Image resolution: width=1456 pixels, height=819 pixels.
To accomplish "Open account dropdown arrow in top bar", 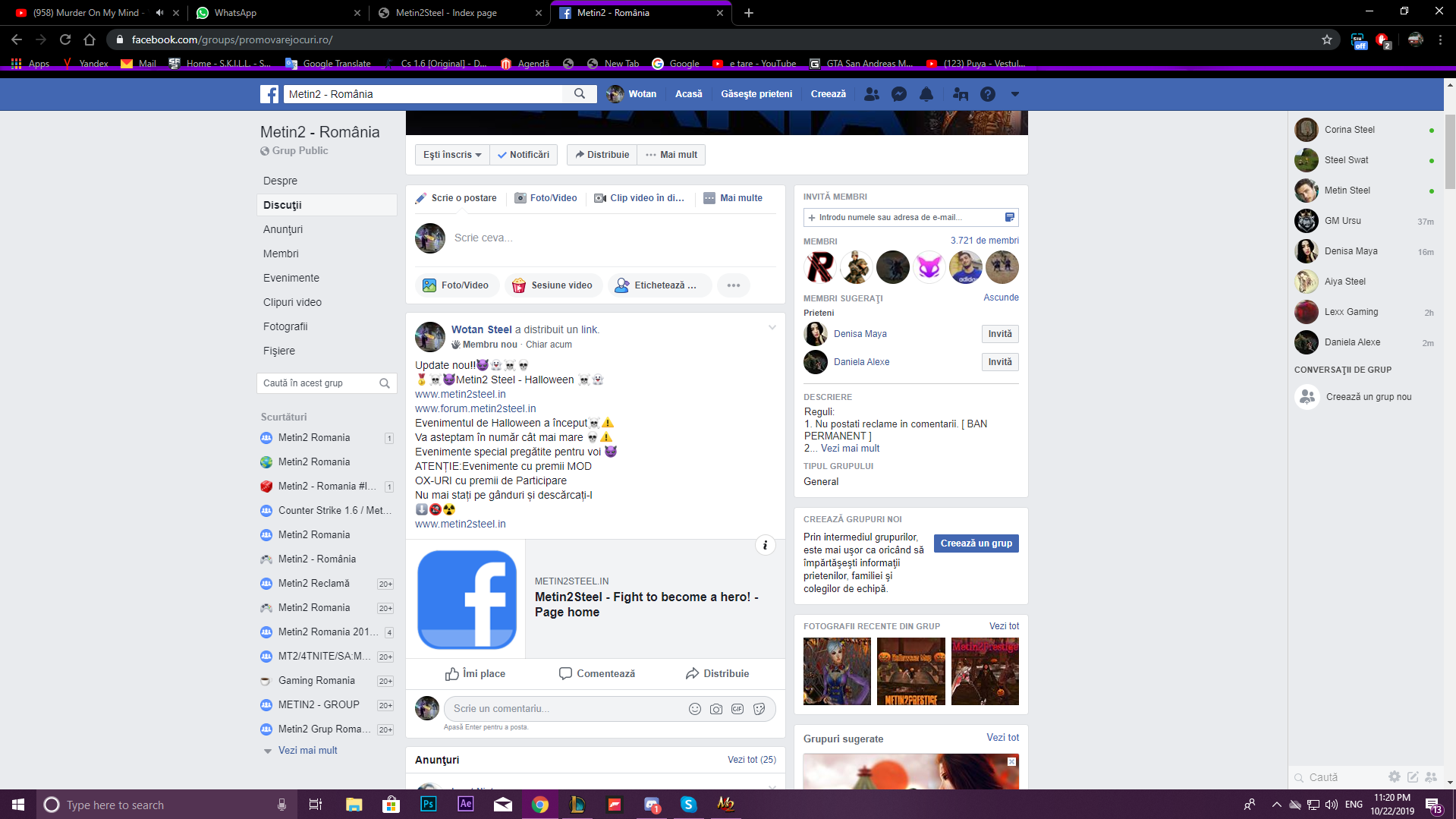I will click(1014, 94).
